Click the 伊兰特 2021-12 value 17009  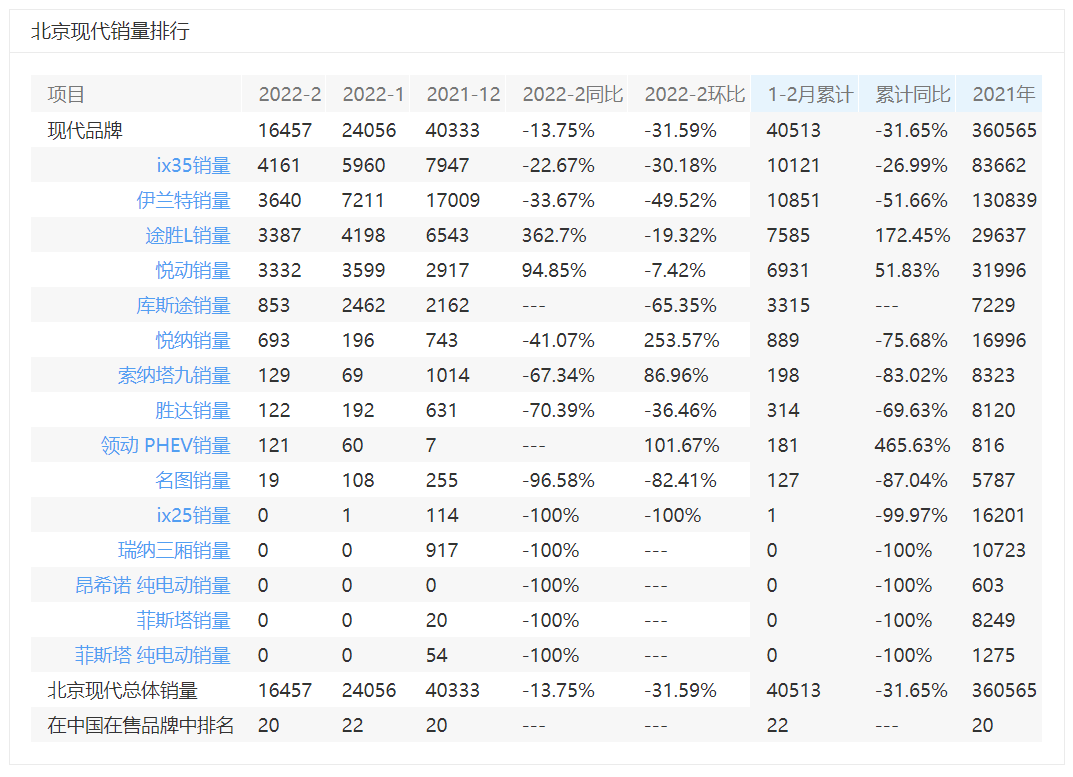coord(452,201)
